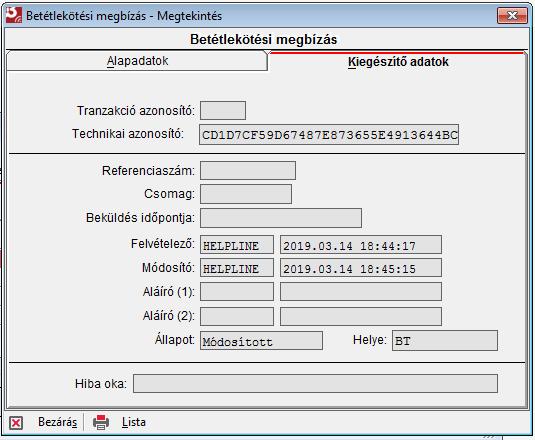Click the Módosító HELPLINE field
This screenshot has width=535, height=440.
point(237,268)
